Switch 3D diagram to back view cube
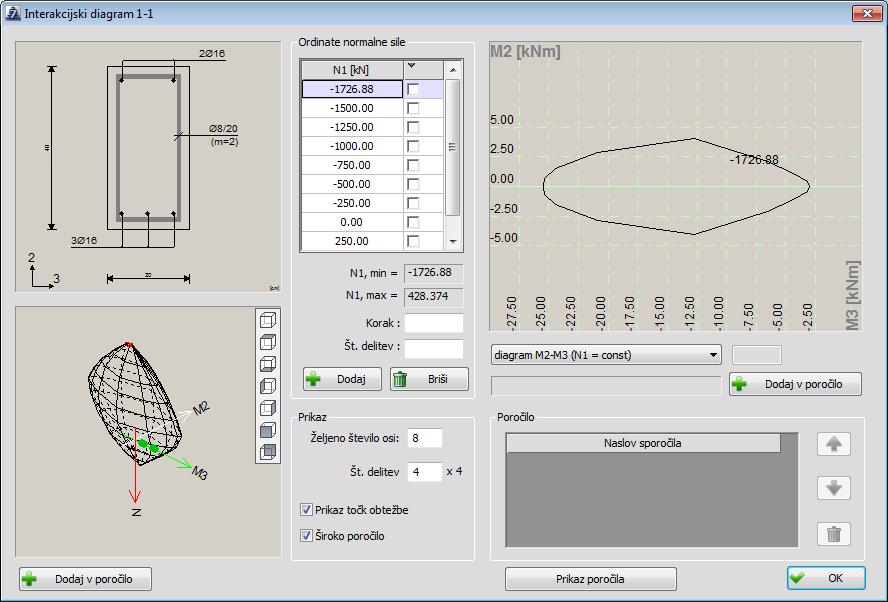888x602 pixels. (268, 451)
